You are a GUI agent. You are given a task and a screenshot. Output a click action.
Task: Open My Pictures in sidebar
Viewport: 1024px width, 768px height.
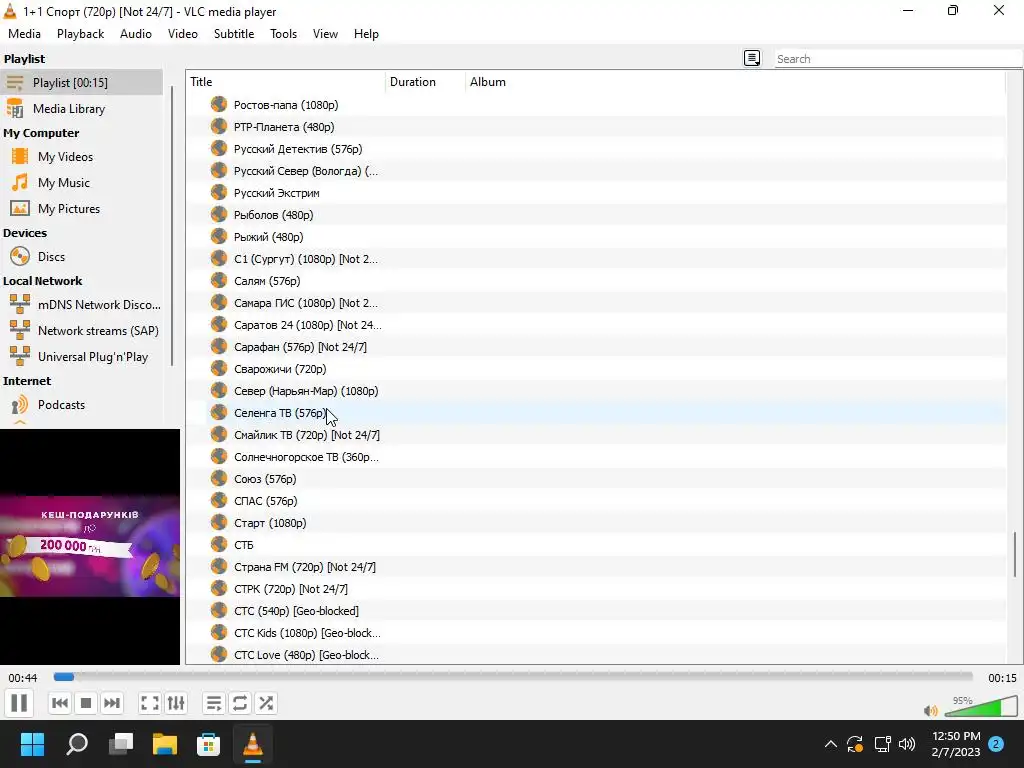[x=81, y=209]
